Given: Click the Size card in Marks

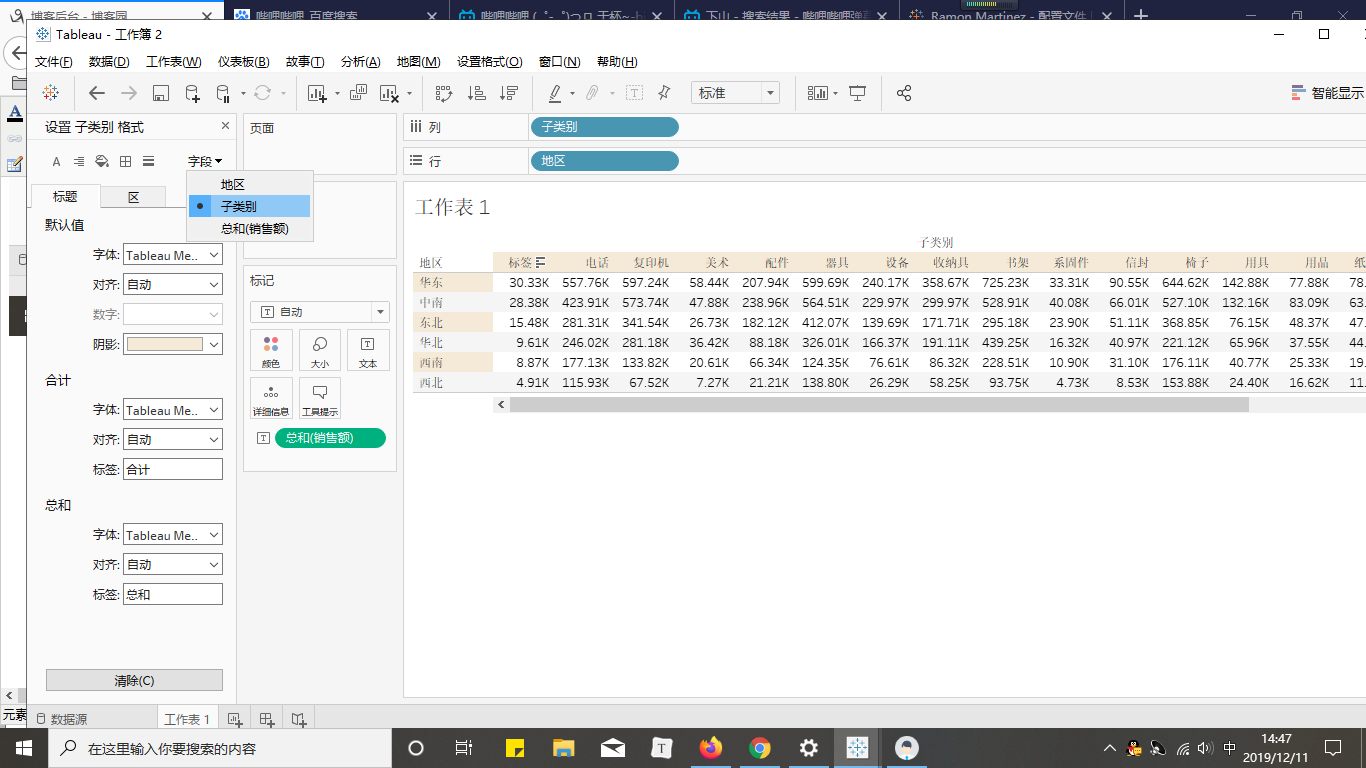Looking at the screenshot, I should click(x=320, y=351).
